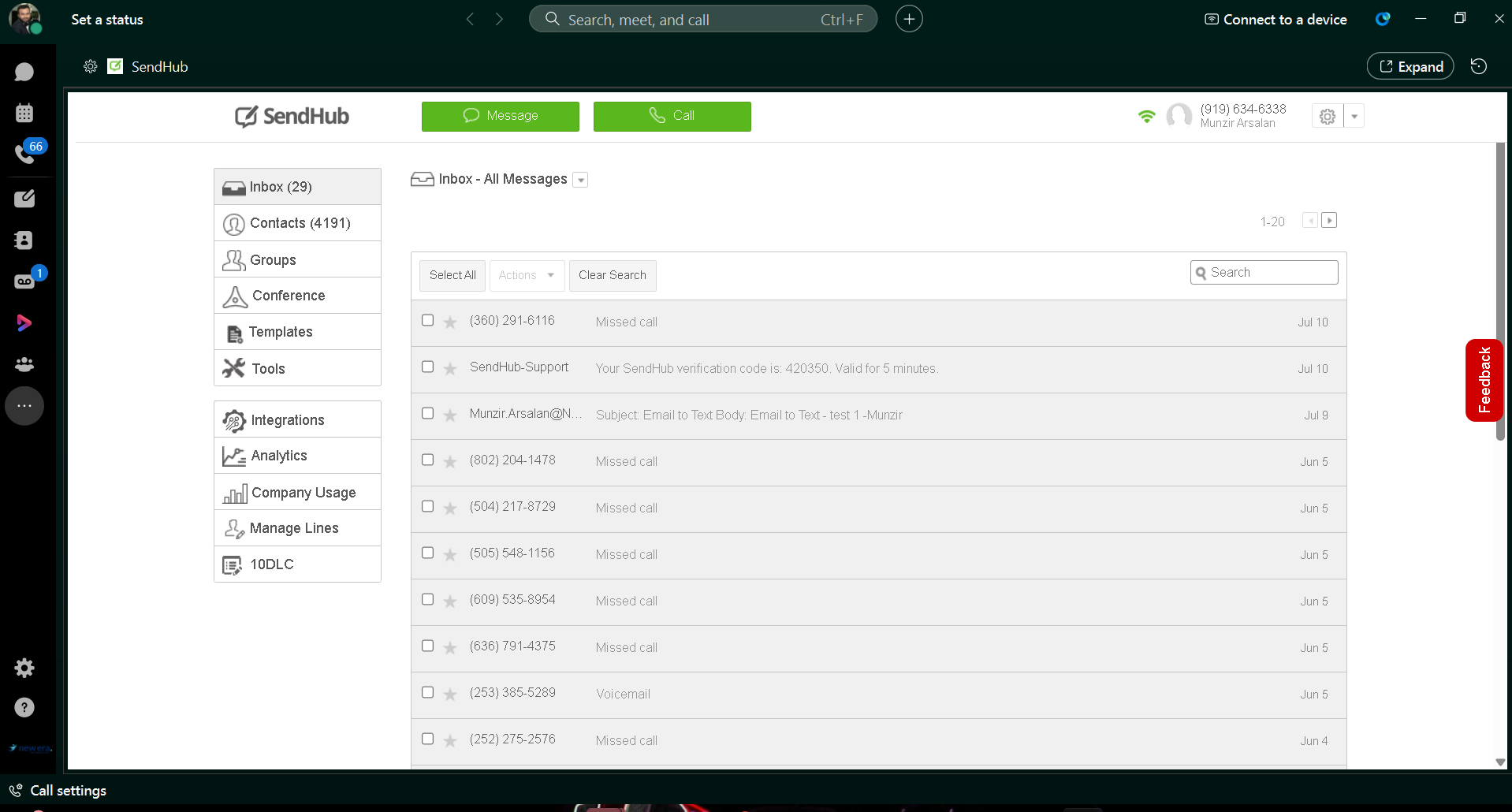Screen dimensions: 1512x812
Task: Star the SendHub-Support message
Action: (450, 369)
